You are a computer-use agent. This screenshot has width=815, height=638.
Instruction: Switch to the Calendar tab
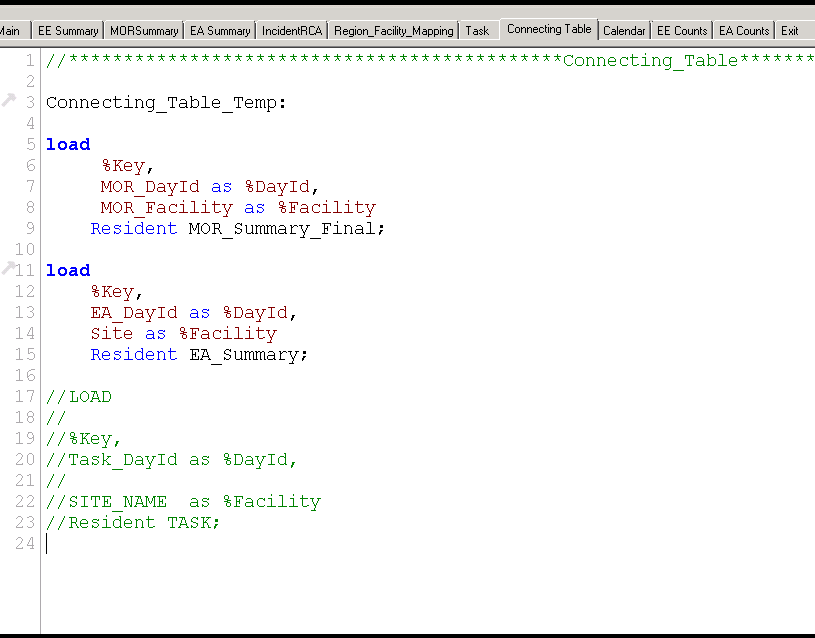point(624,31)
